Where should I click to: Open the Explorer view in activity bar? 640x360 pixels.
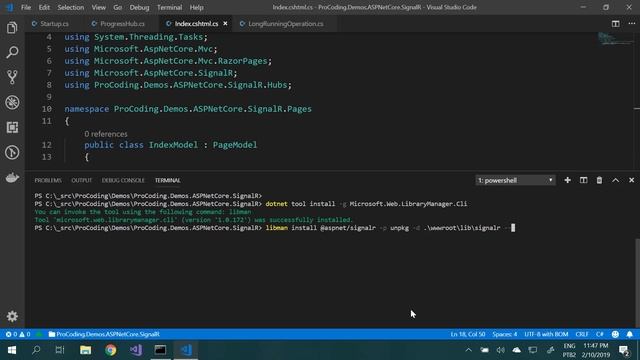point(12,28)
